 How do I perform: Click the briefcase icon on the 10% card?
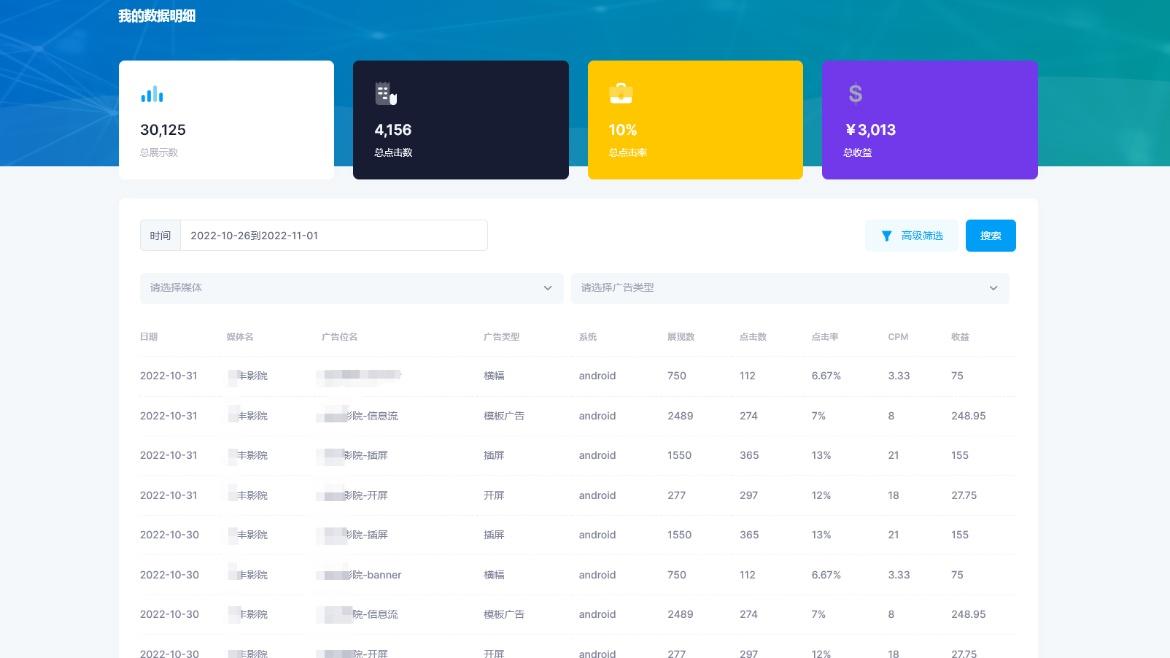(621, 93)
